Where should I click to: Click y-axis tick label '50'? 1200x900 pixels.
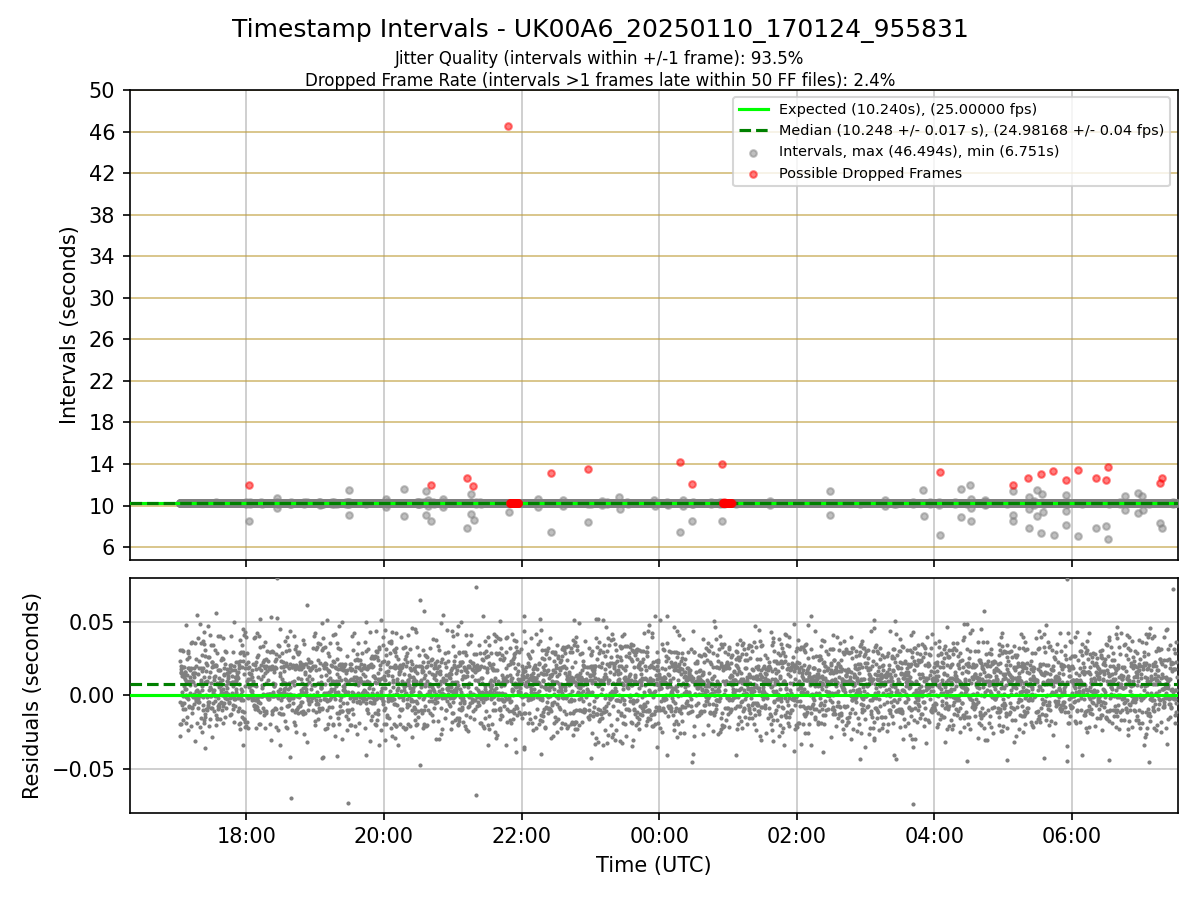(x=104, y=91)
